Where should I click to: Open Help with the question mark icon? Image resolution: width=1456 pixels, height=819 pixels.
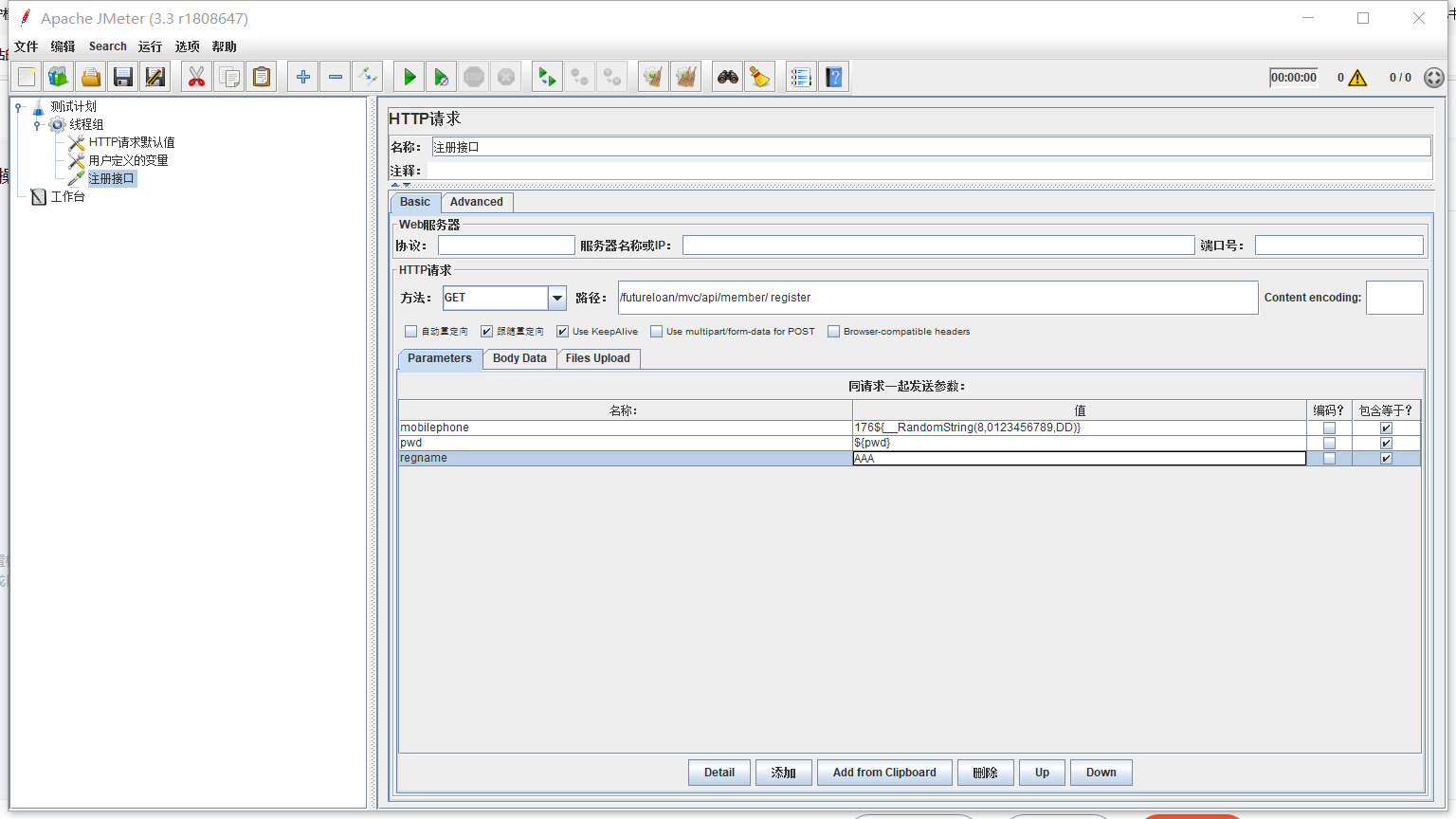coord(833,77)
